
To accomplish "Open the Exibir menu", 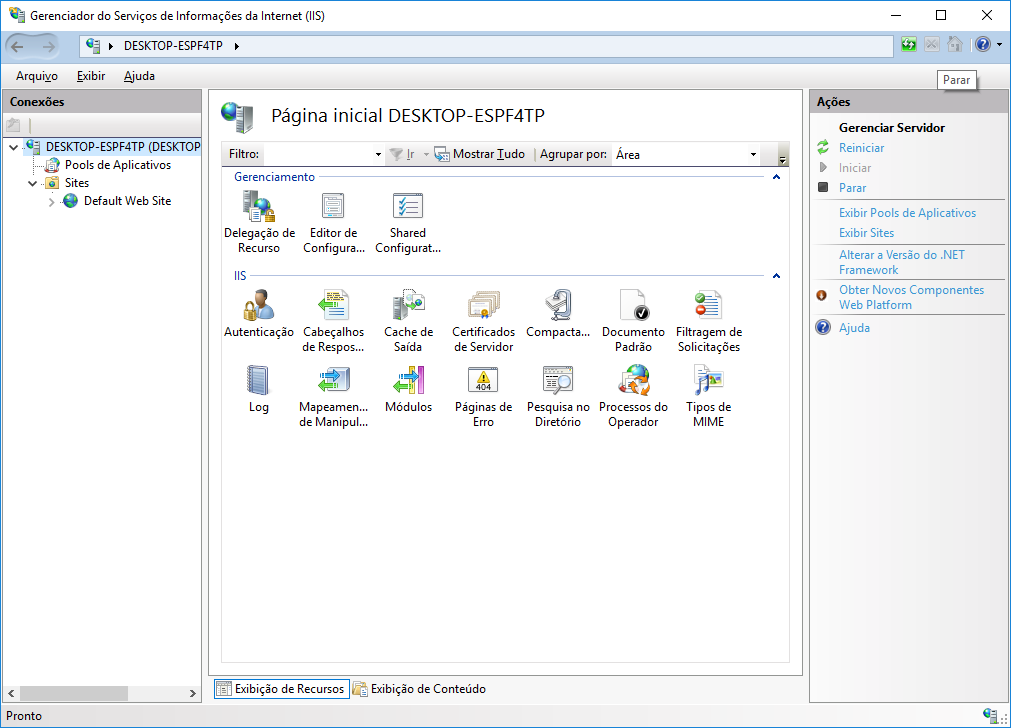I will [x=90, y=76].
